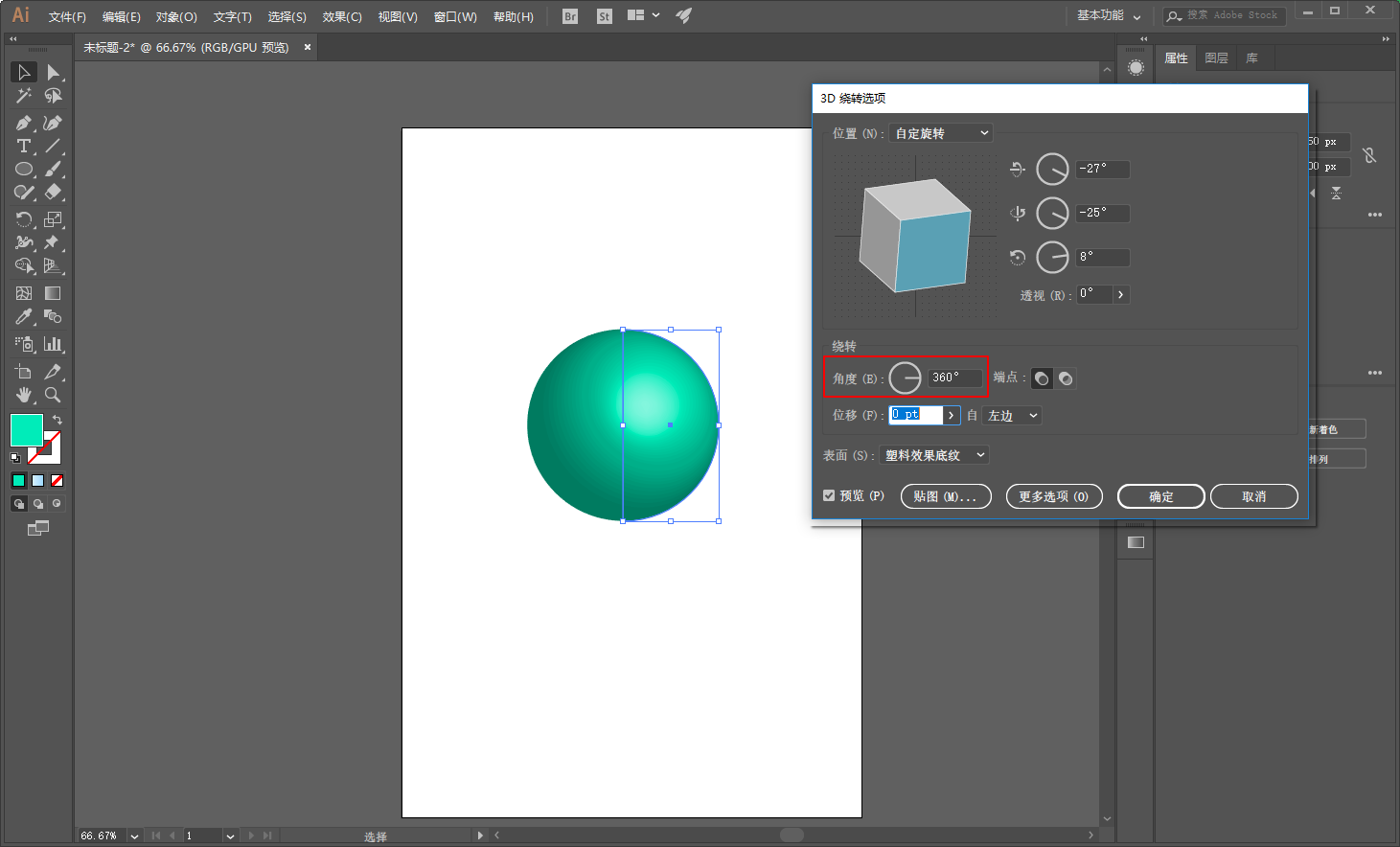This screenshot has width=1400, height=847.
Task: Expand the 自 edge dropdown showing 左边
Action: [x=1012, y=415]
